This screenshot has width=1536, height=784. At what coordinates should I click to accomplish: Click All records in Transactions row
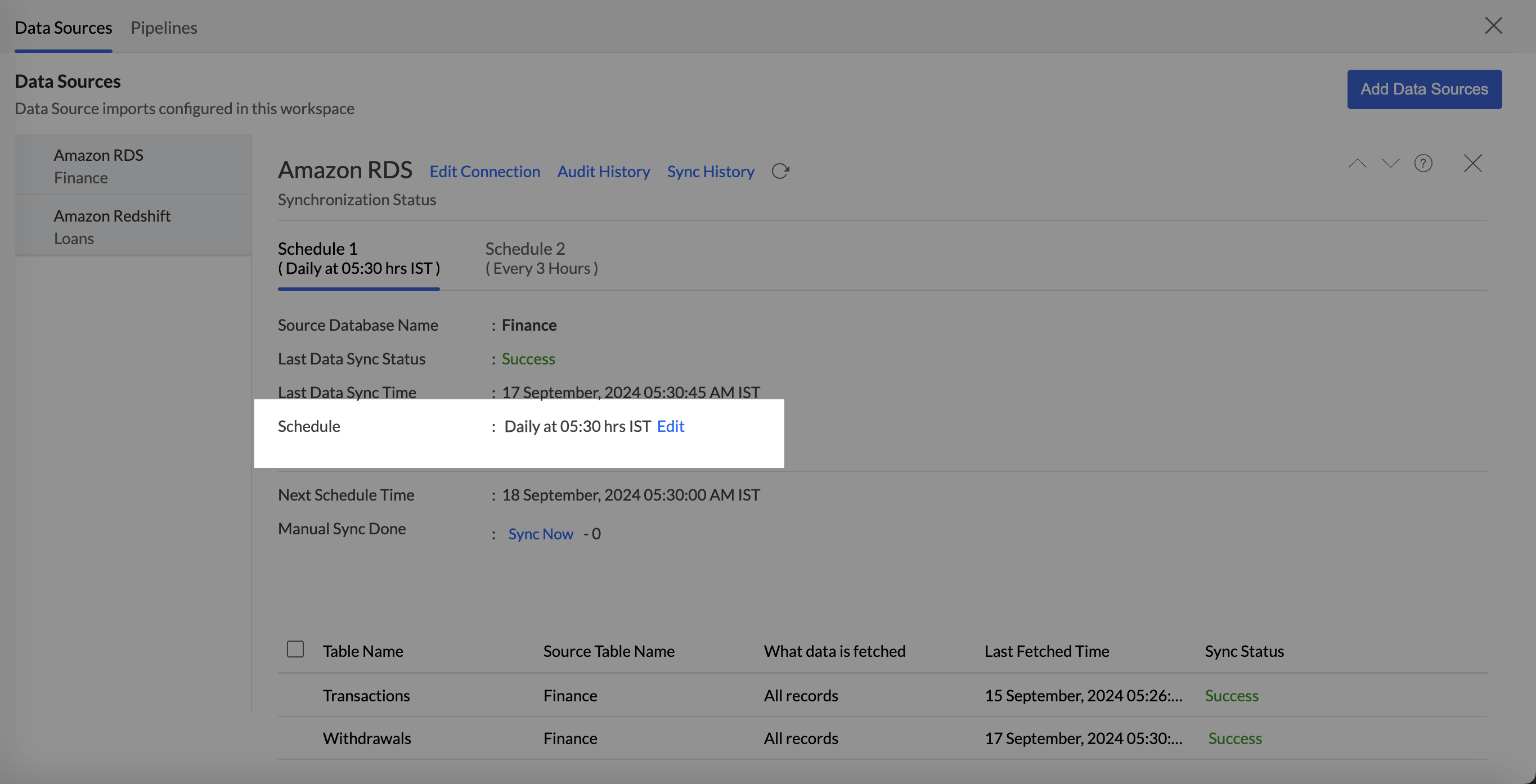pyautogui.click(x=801, y=695)
